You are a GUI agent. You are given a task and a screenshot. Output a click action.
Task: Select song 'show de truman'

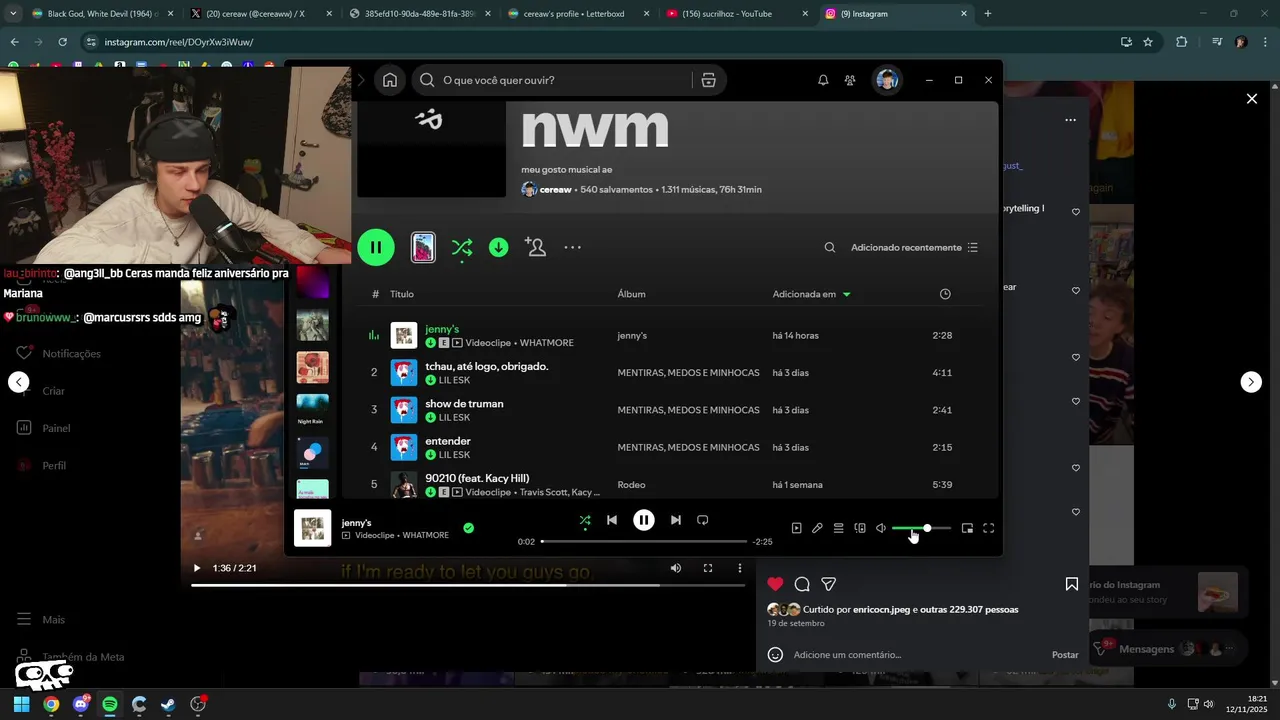coord(464,403)
